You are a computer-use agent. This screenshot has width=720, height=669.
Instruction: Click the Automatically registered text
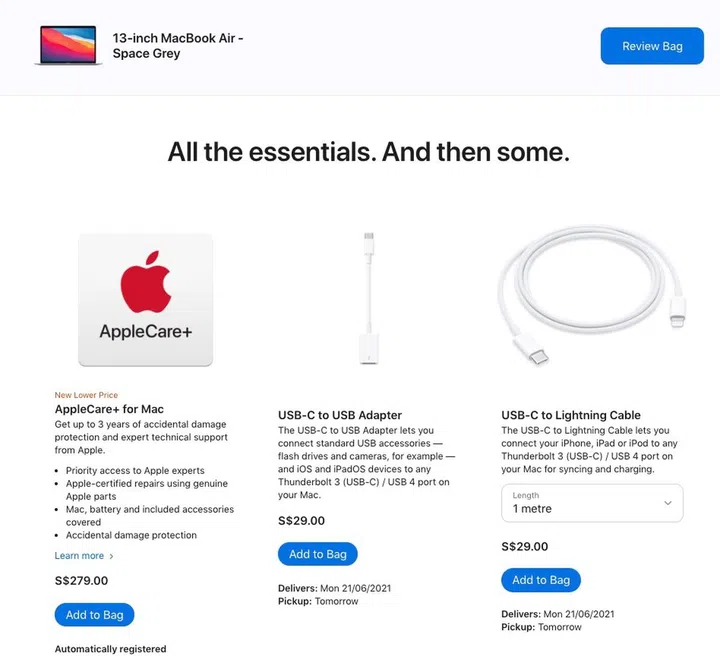[x=110, y=649]
